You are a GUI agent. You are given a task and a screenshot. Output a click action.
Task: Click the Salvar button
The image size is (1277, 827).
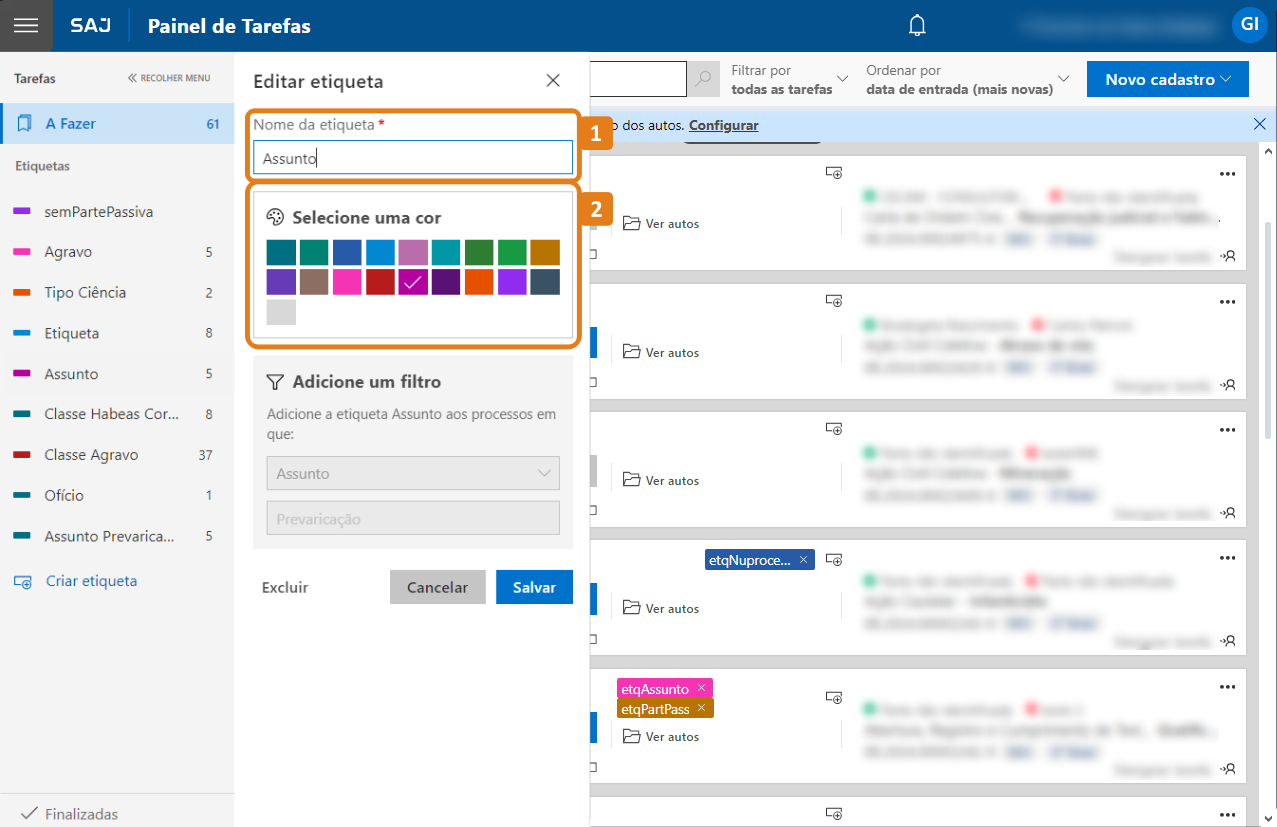pos(534,587)
